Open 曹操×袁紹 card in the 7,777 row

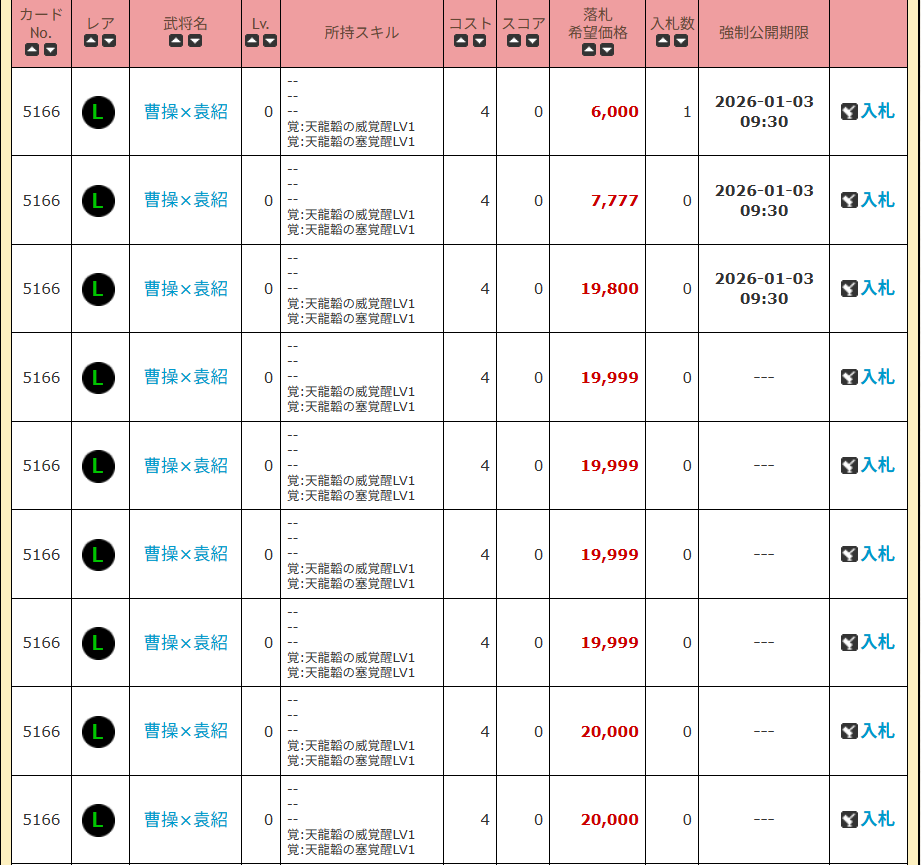(x=186, y=200)
